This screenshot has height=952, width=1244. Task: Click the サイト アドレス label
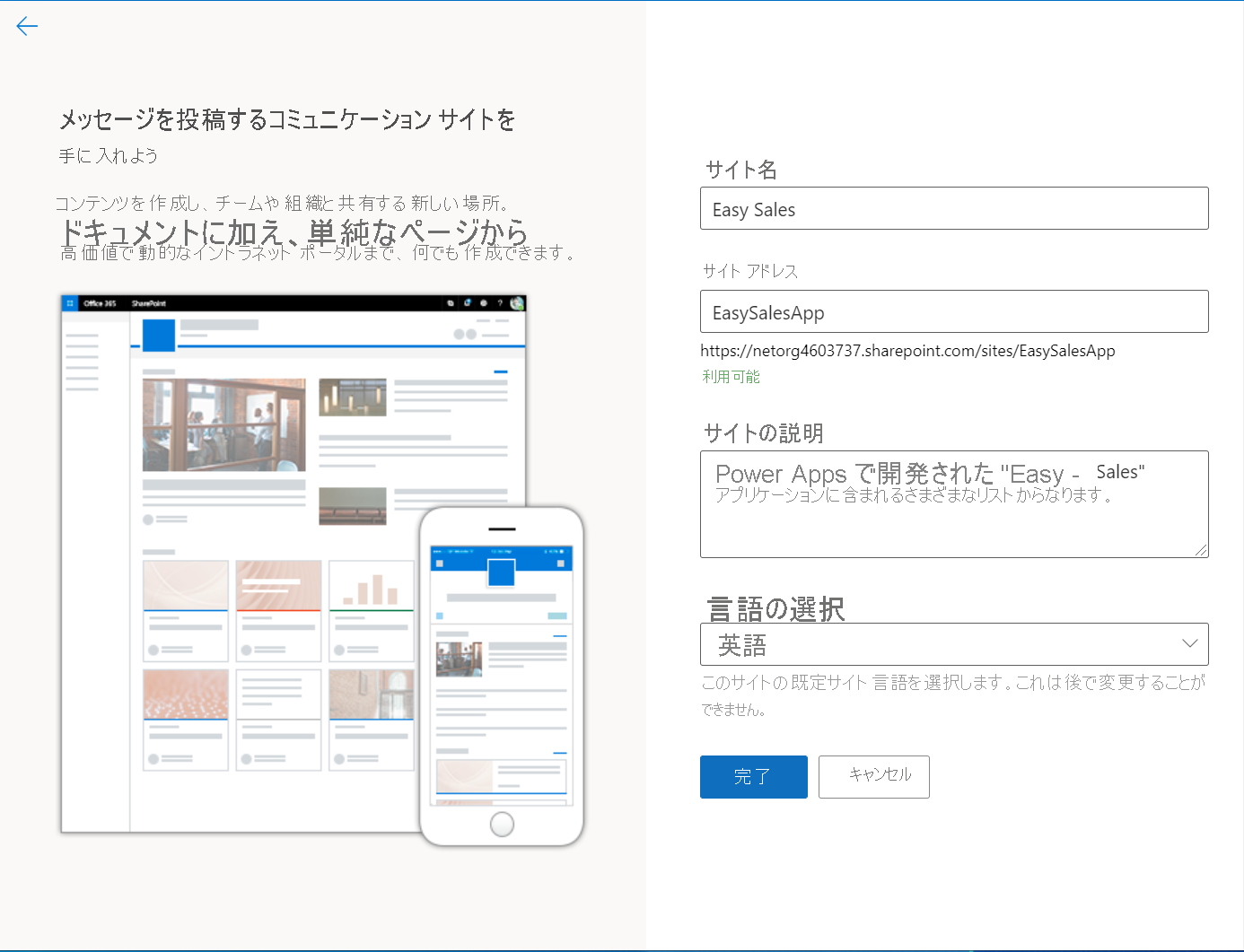750,271
